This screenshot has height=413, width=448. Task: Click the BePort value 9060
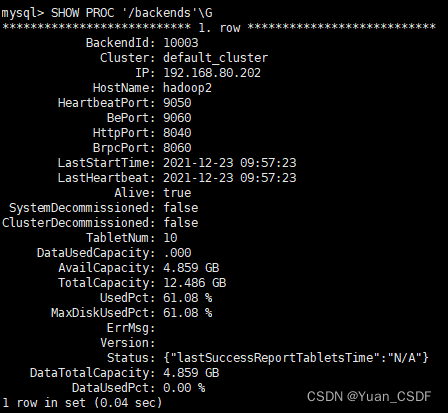tap(177, 118)
